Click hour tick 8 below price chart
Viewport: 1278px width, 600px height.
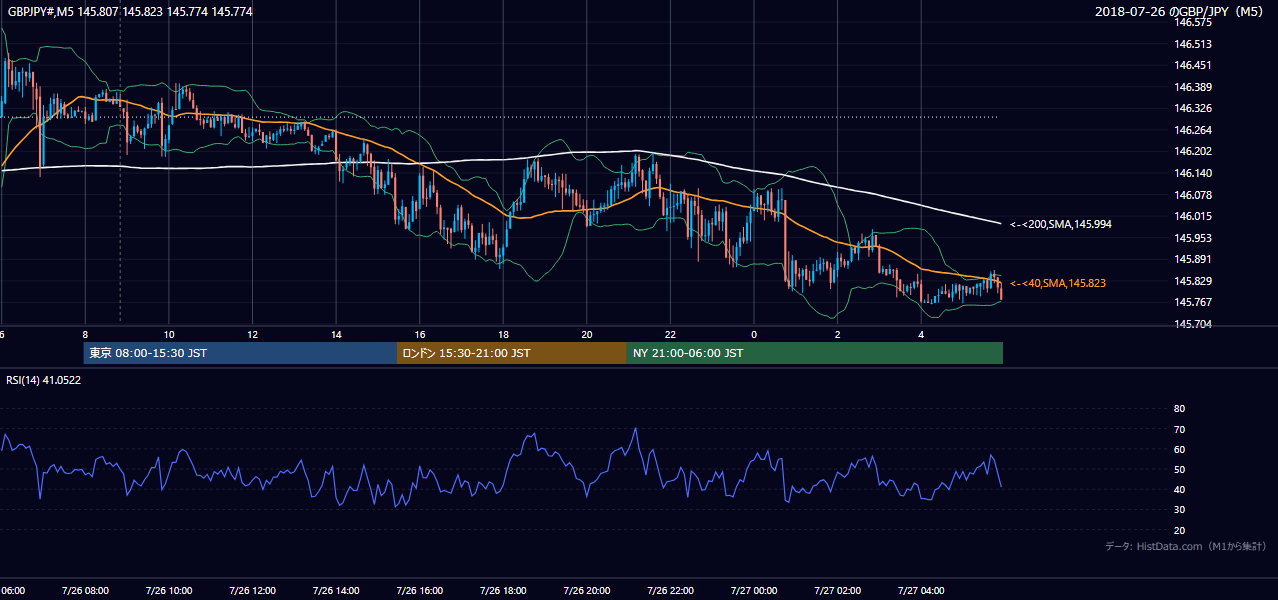tap(85, 334)
